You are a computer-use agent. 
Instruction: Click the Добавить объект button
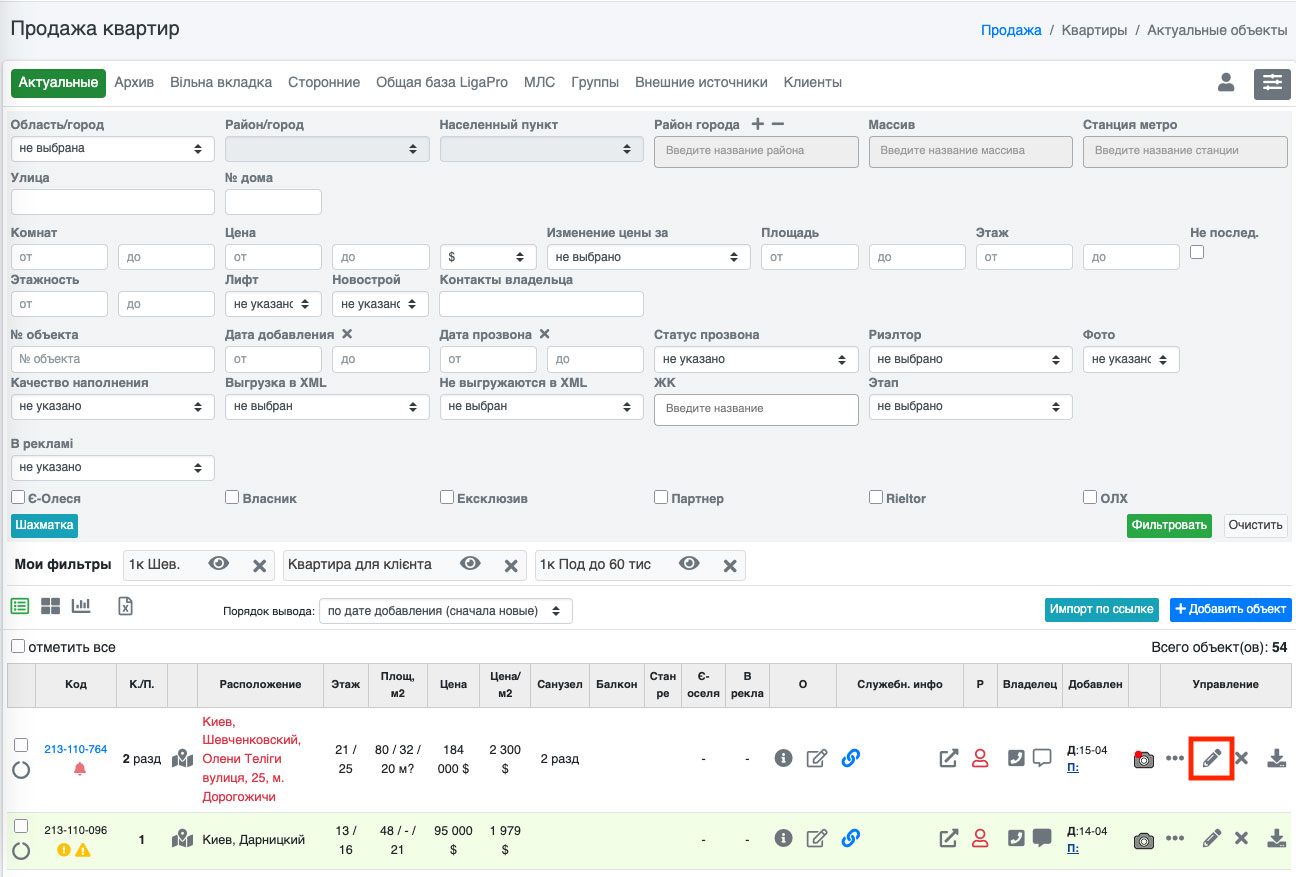(1230, 609)
